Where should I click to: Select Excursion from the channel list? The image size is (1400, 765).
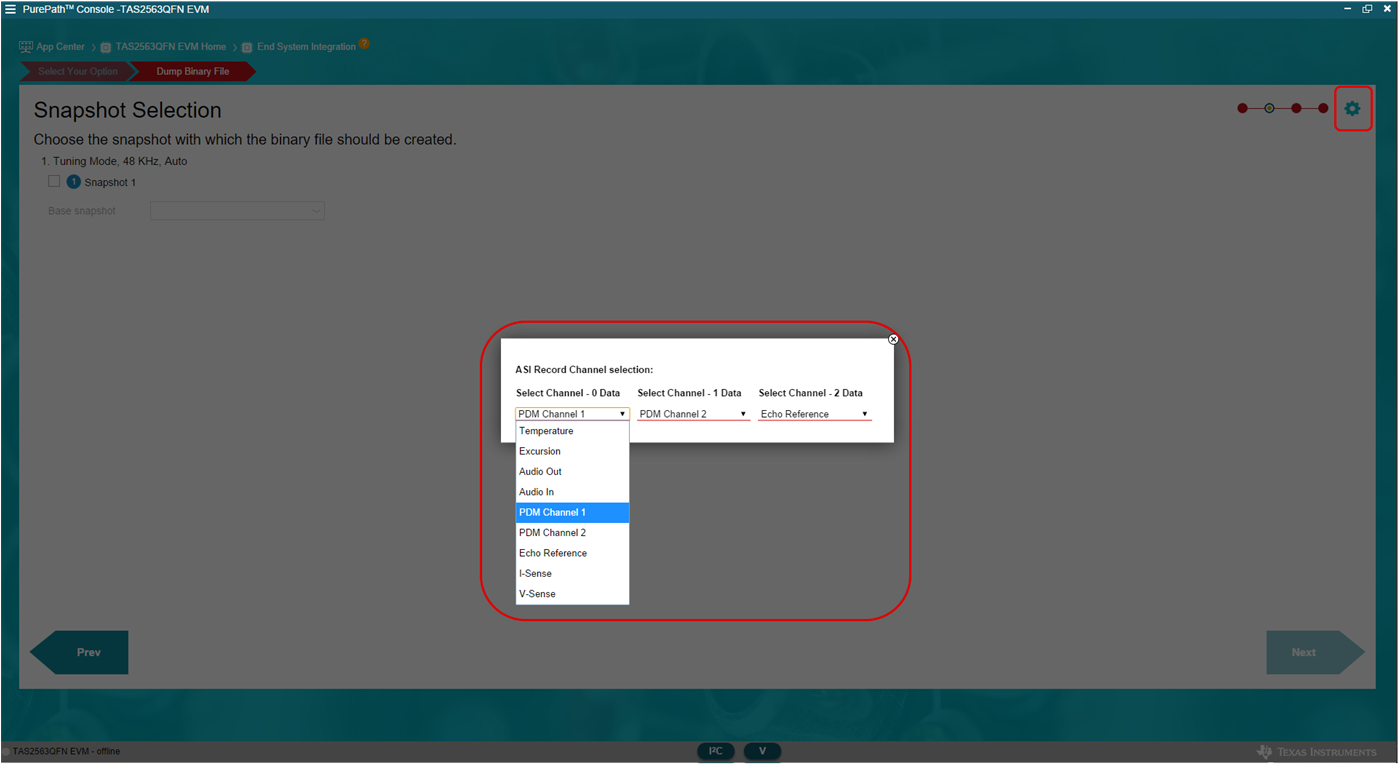point(572,451)
